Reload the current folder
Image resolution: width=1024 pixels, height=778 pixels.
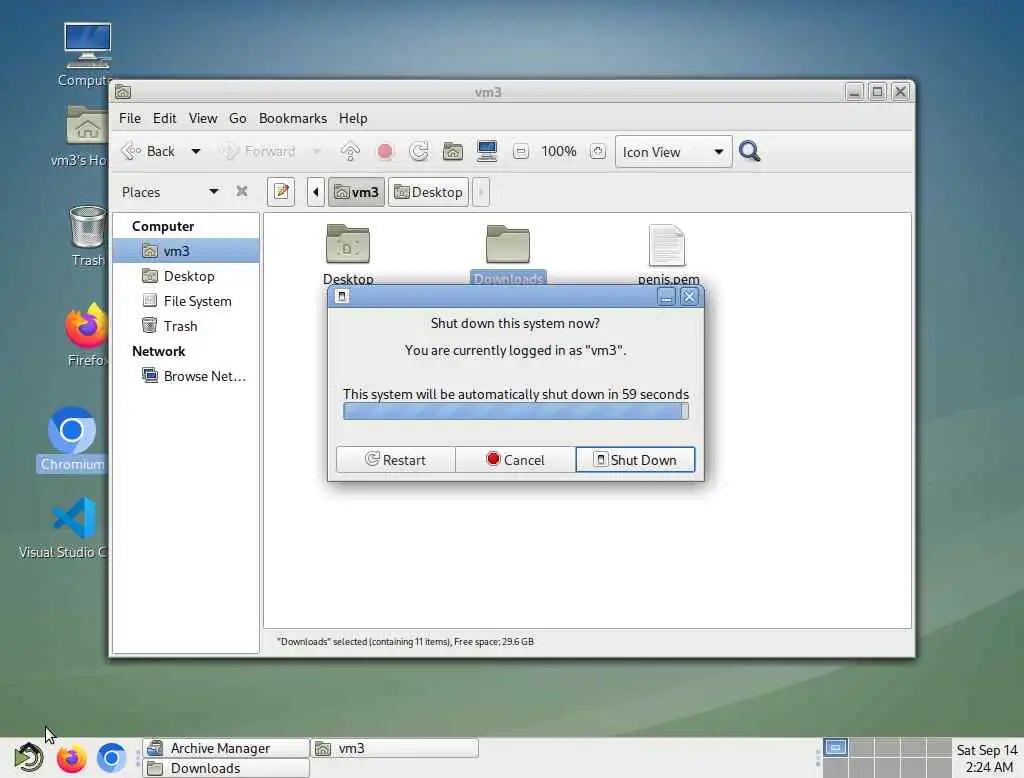pyautogui.click(x=419, y=152)
